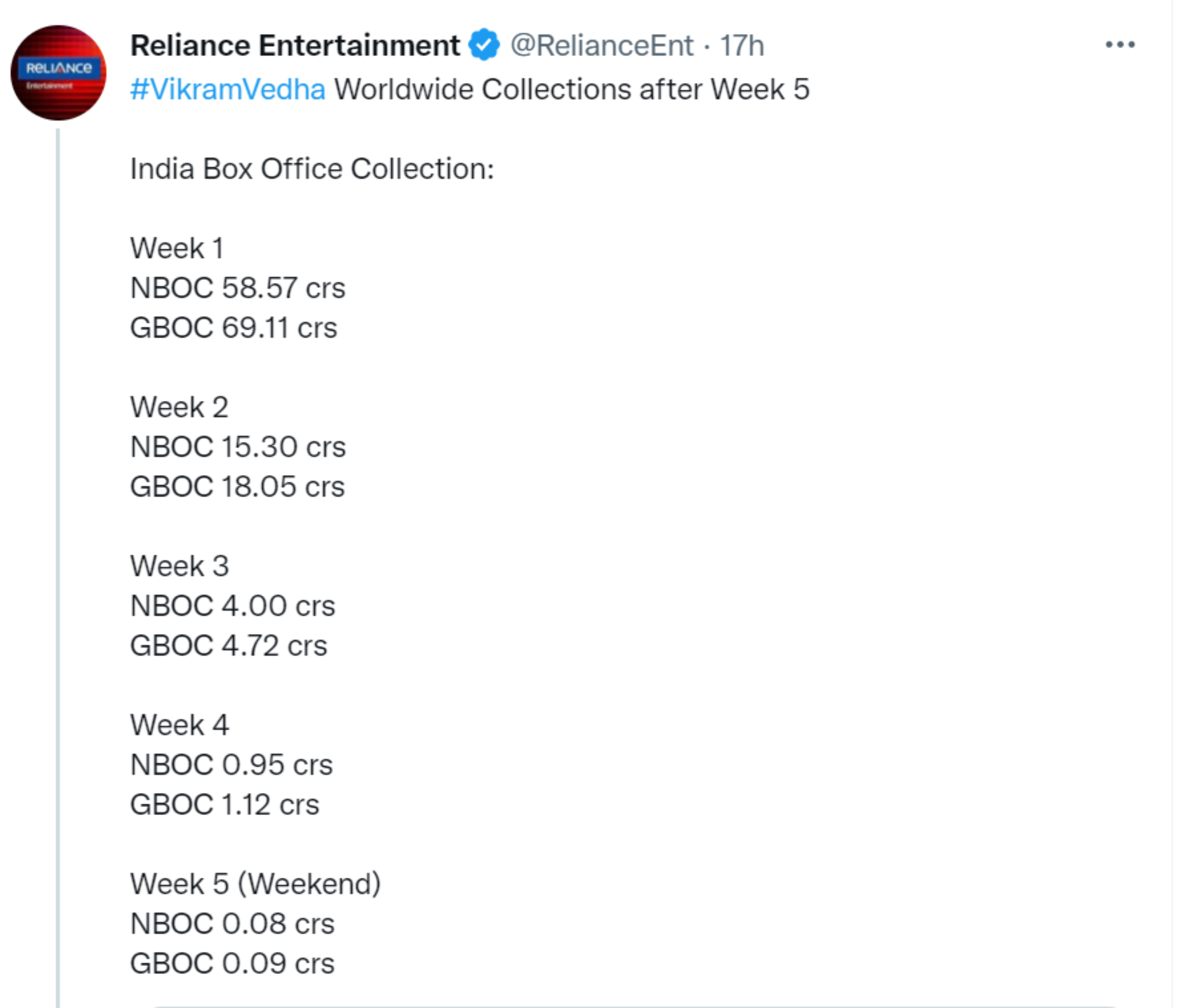Open the tweet's more options menu
Image resolution: width=1186 pixels, height=1008 pixels.
coord(1119,45)
